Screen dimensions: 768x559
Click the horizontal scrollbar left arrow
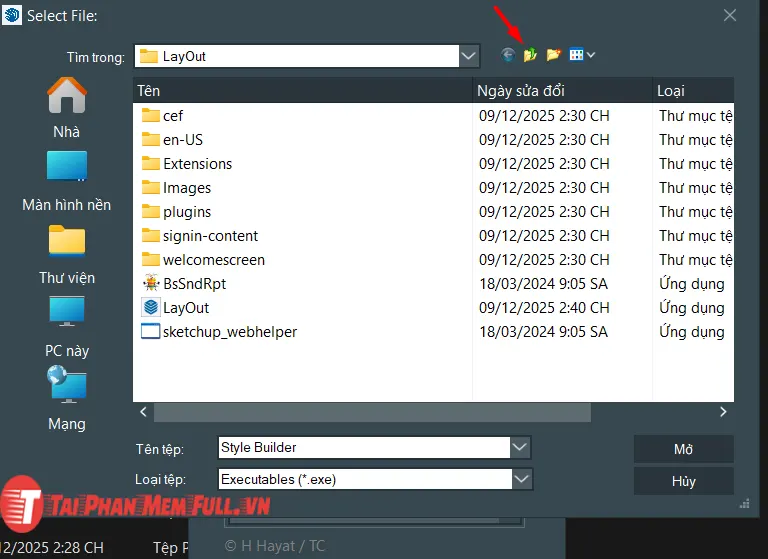(x=144, y=412)
